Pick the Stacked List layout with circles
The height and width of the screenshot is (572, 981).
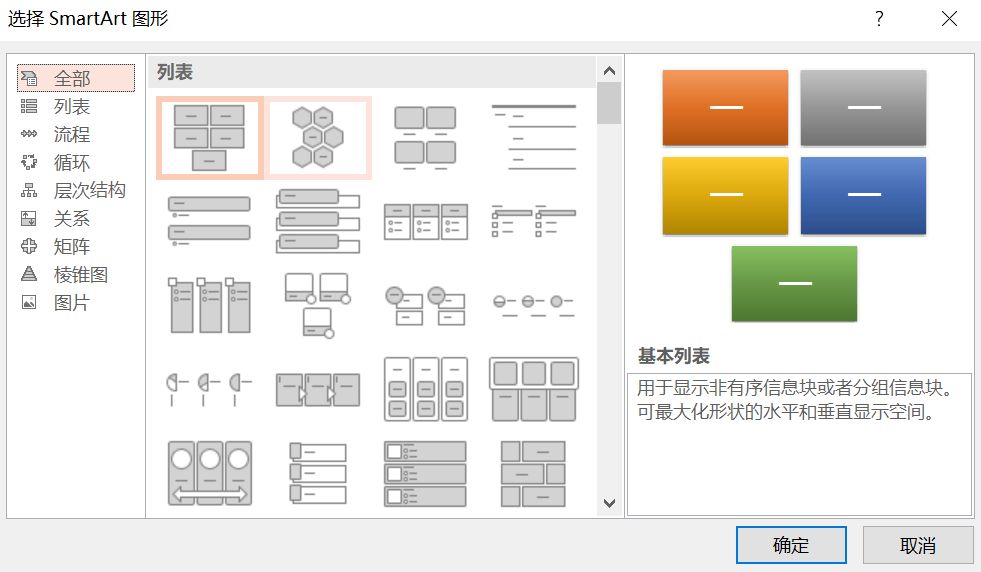pos(425,305)
